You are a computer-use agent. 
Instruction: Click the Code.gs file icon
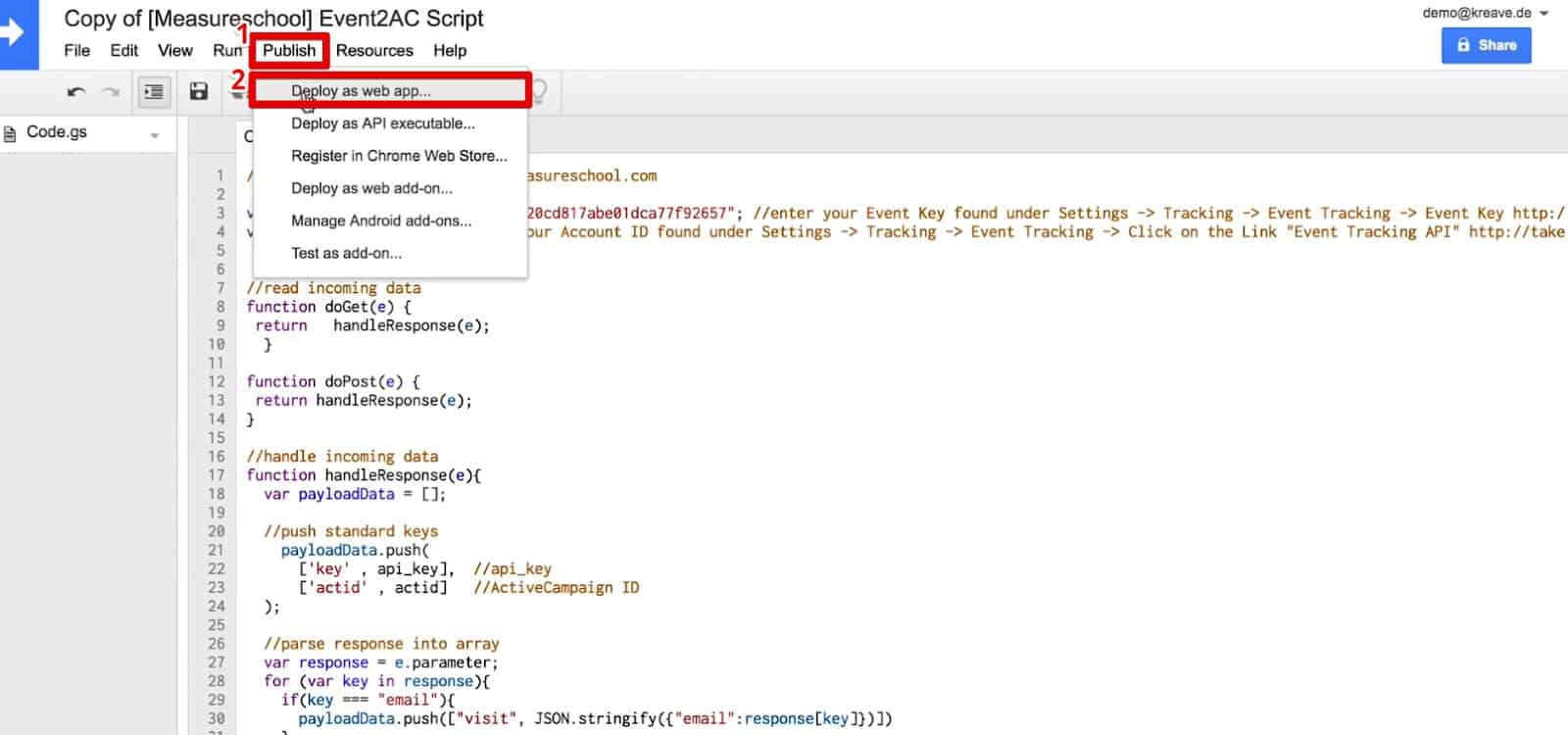tap(10, 133)
